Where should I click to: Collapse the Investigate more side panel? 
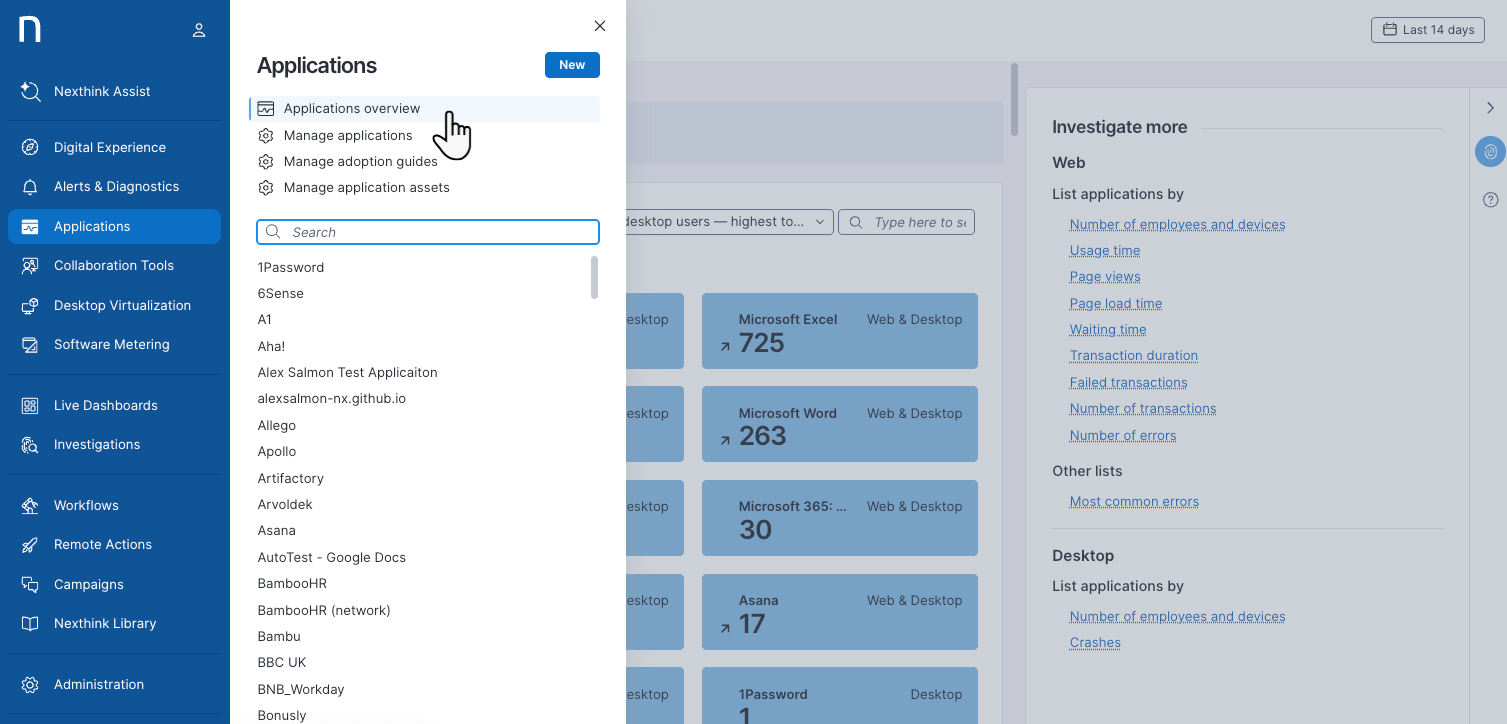click(1490, 108)
